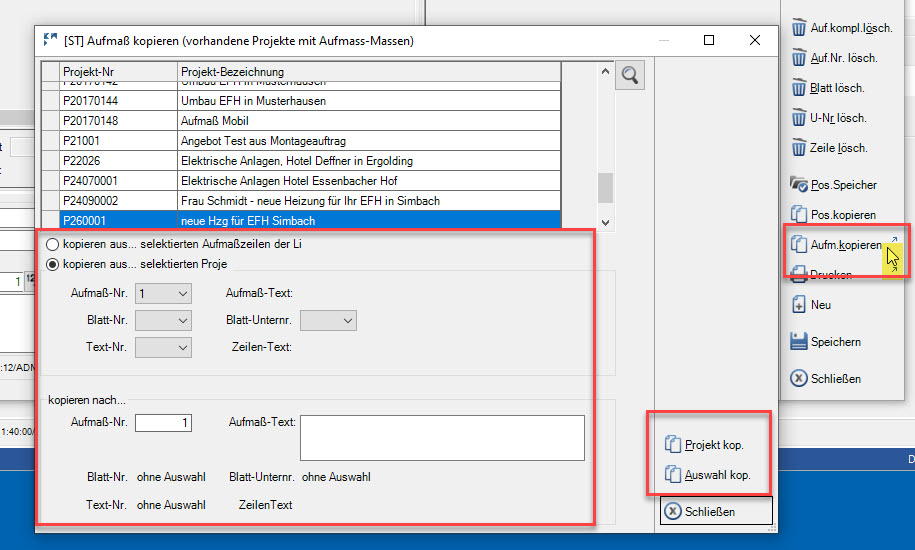The width and height of the screenshot is (915, 550).
Task: Click the target Aufmaß-Nr. input field
Action: [164, 423]
